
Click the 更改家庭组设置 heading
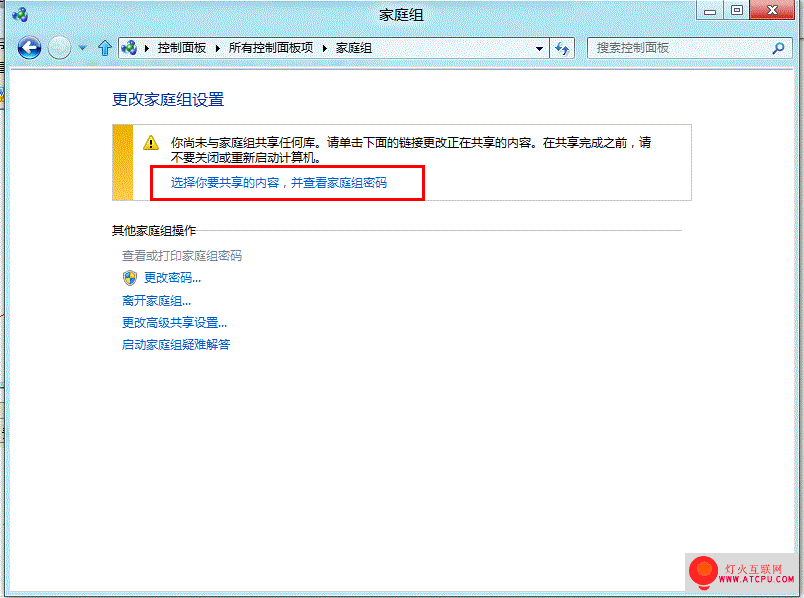168,99
